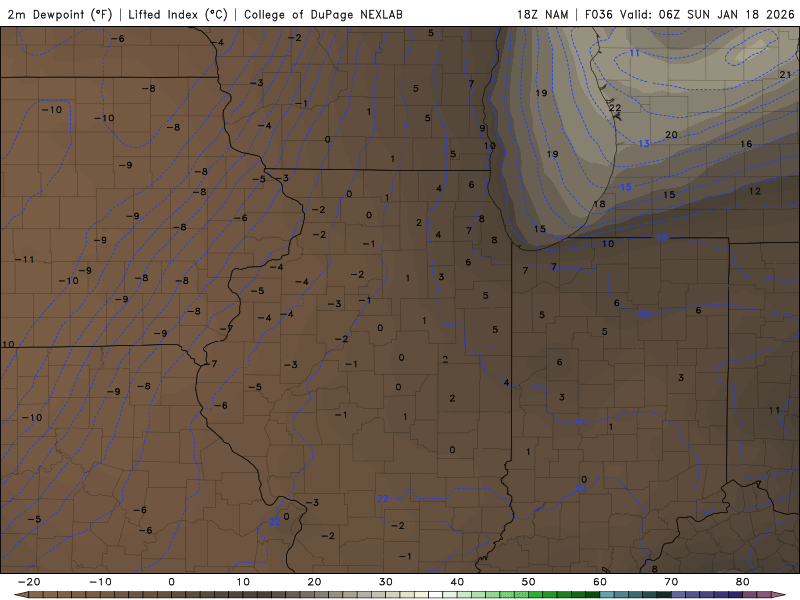Click the black 16 dewpoint value
This screenshot has width=800, height=600.
pos(746,144)
